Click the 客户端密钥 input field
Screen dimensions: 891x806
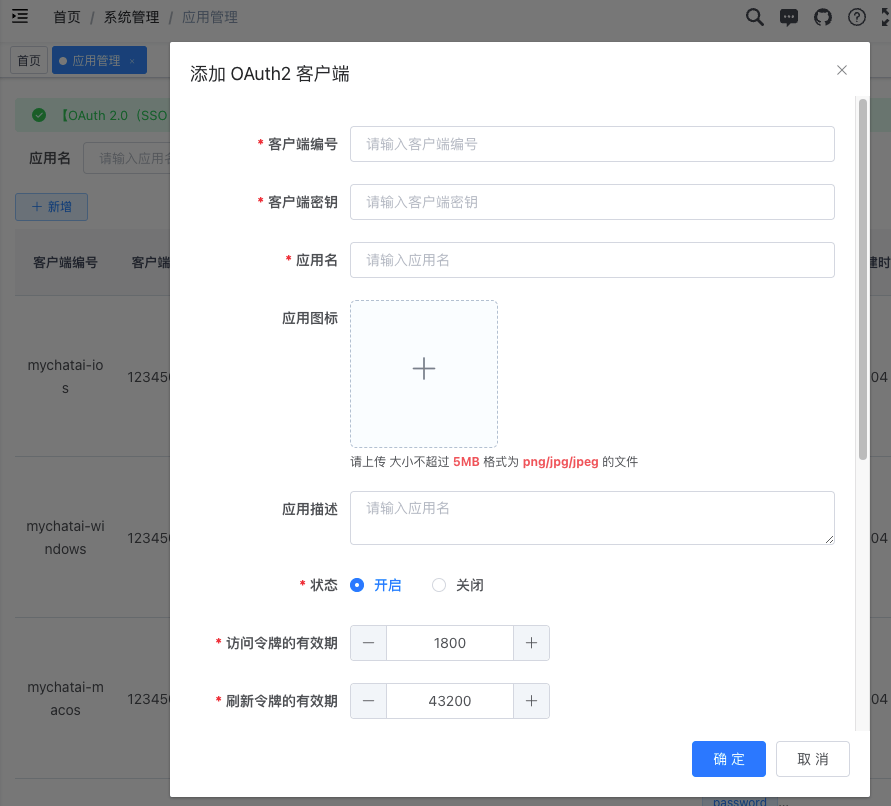point(592,202)
